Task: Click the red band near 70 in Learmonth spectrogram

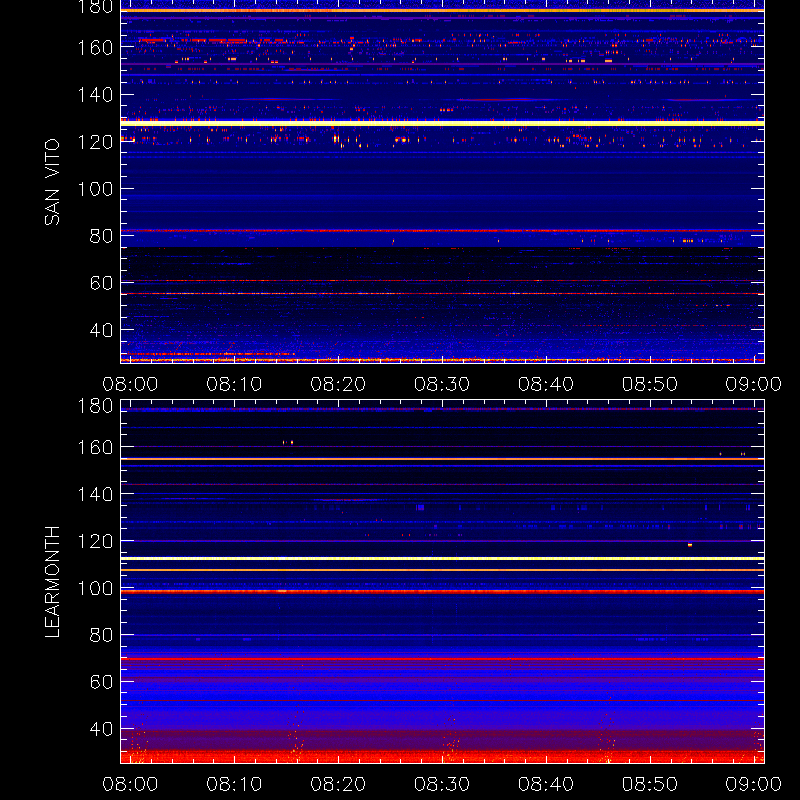Action: (442, 659)
